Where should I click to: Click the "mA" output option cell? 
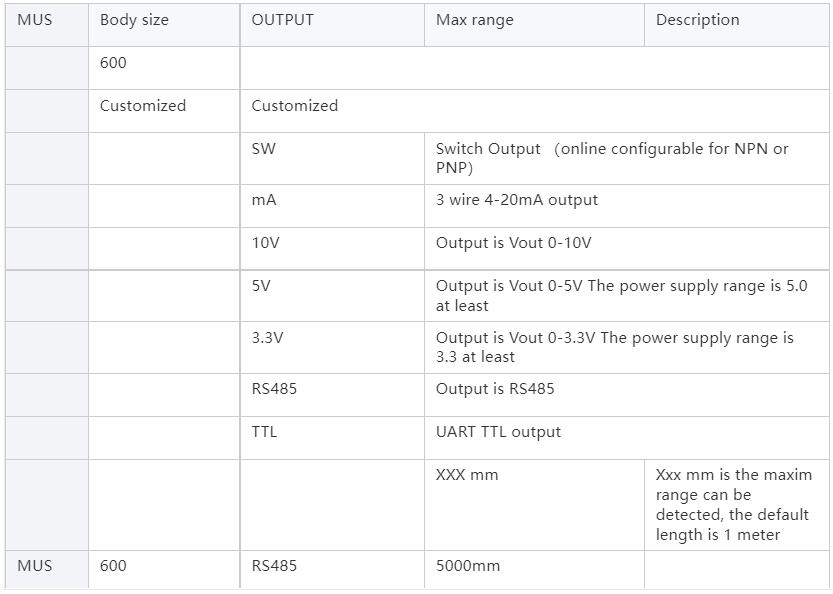point(264,200)
